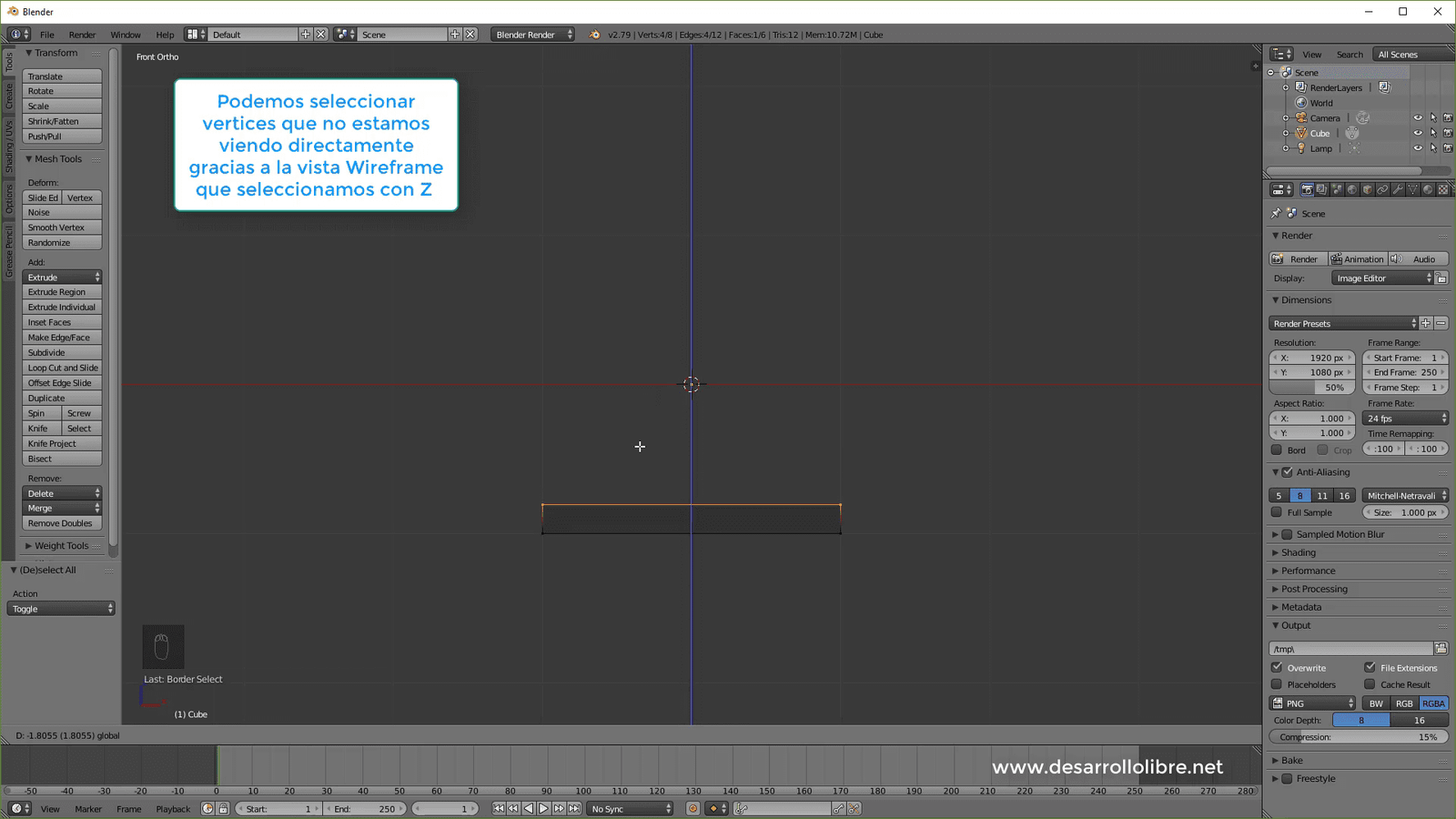Open the Object properties tab cube icon
The image size is (1456, 819).
point(1367,189)
